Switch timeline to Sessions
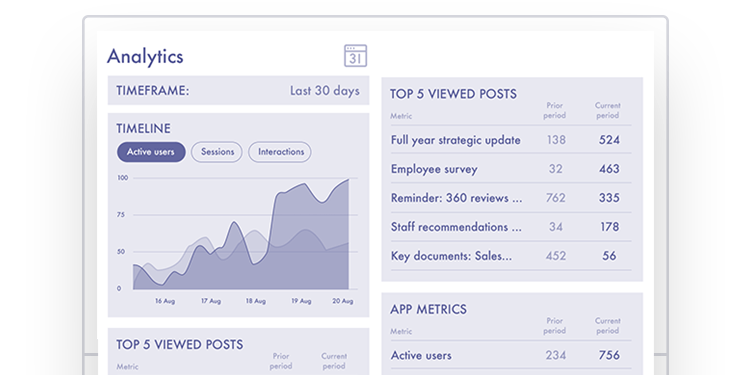The image size is (750, 375). click(217, 152)
